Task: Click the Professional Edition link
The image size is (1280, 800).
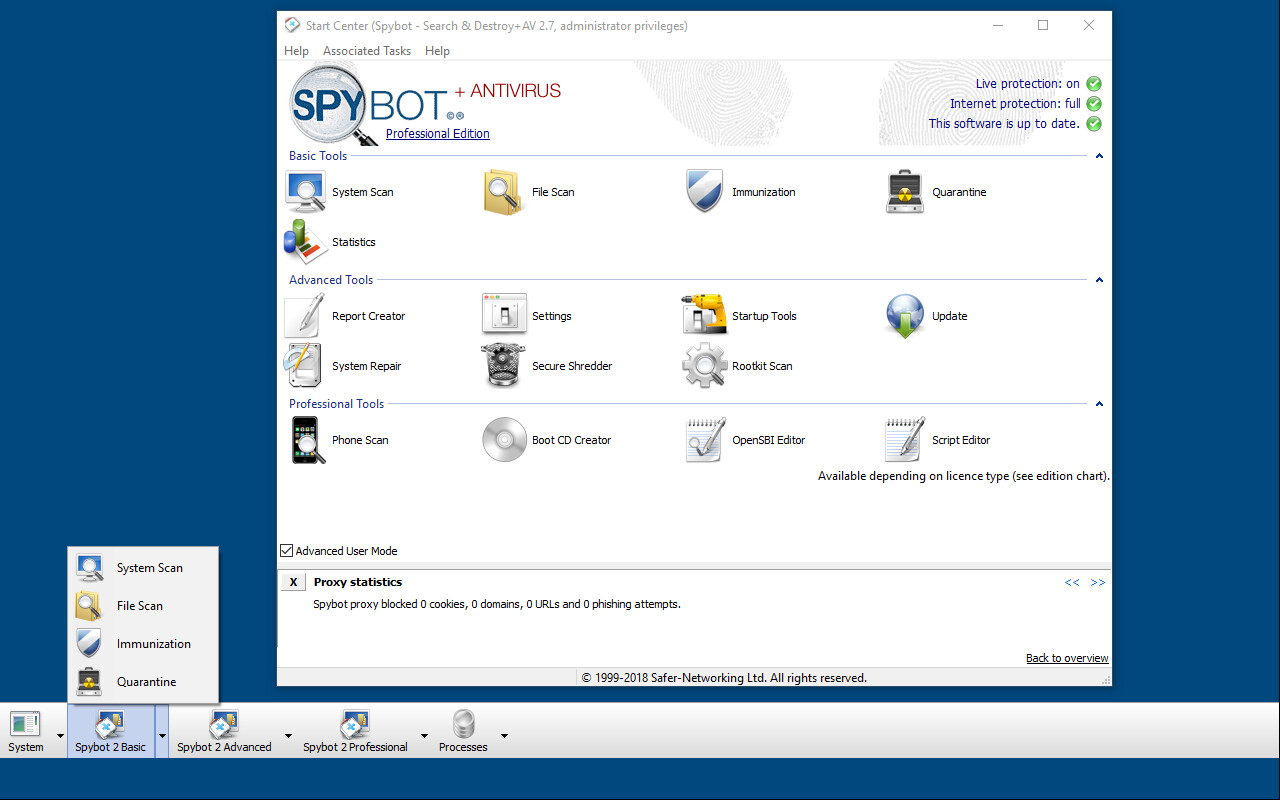Action: click(x=438, y=133)
